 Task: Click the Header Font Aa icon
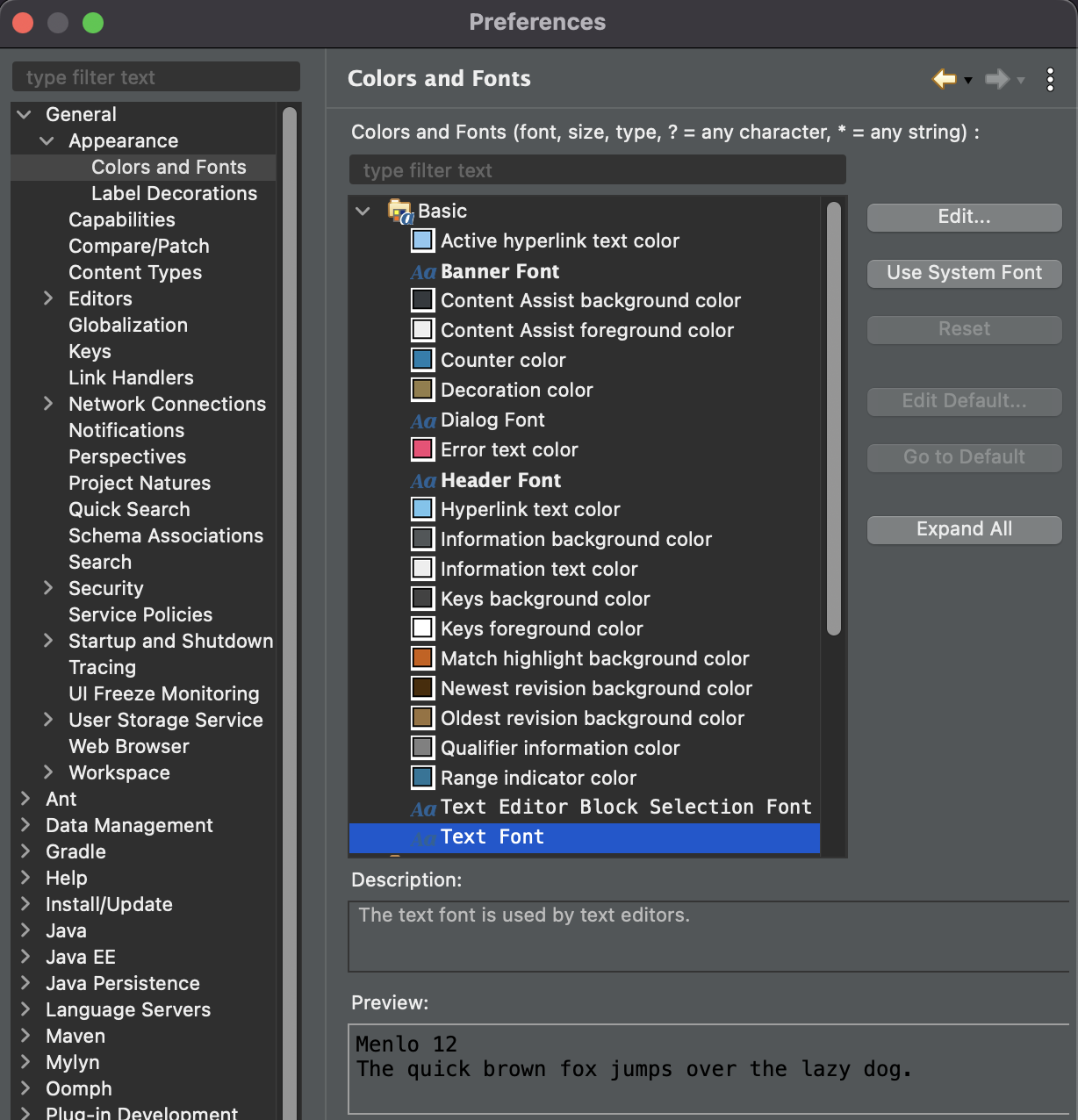[423, 481]
